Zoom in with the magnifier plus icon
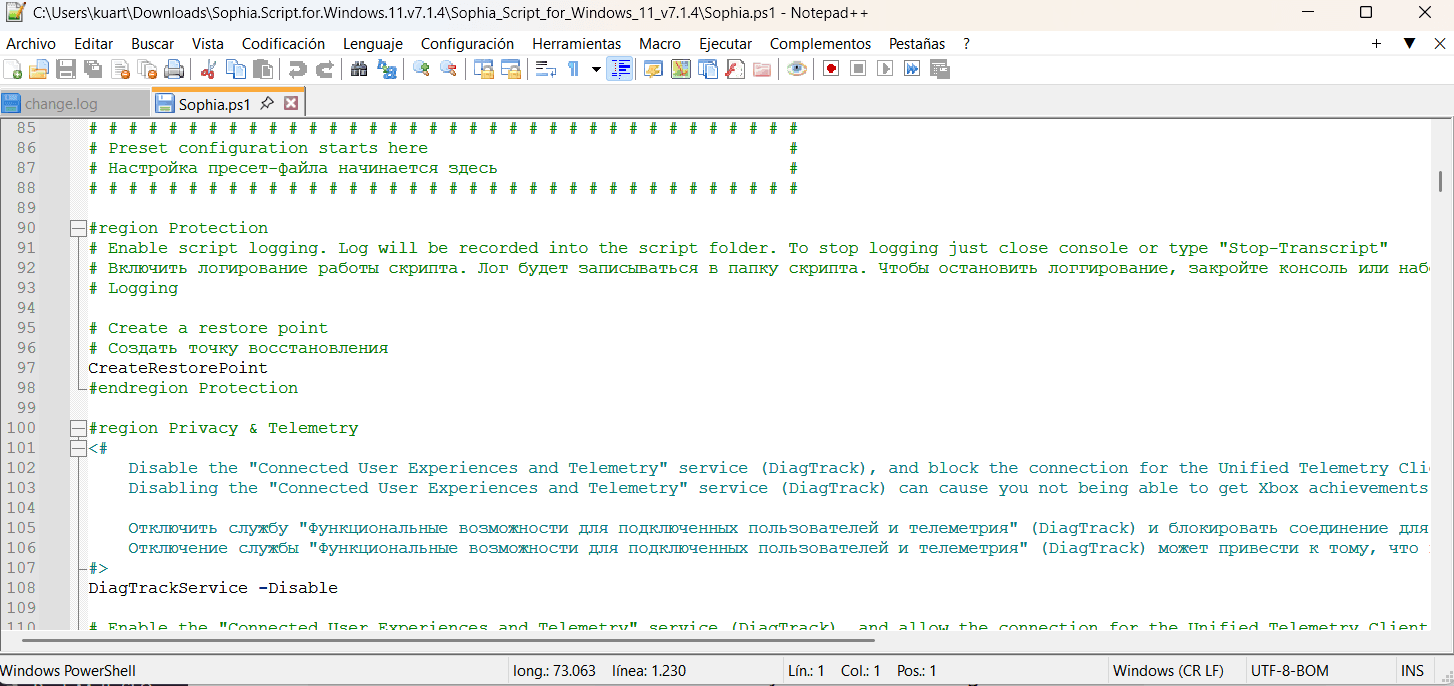 [x=421, y=69]
